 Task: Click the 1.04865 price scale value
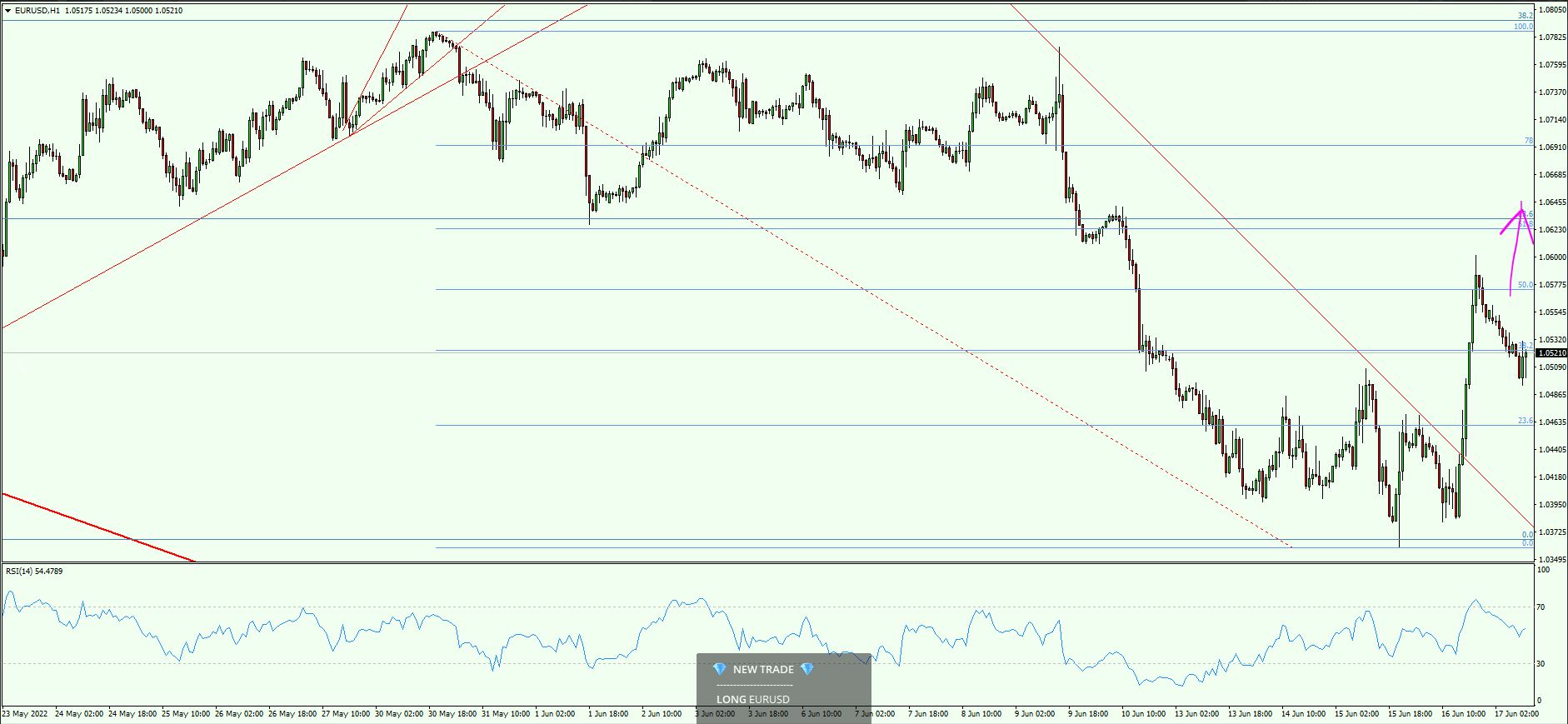pos(1552,395)
